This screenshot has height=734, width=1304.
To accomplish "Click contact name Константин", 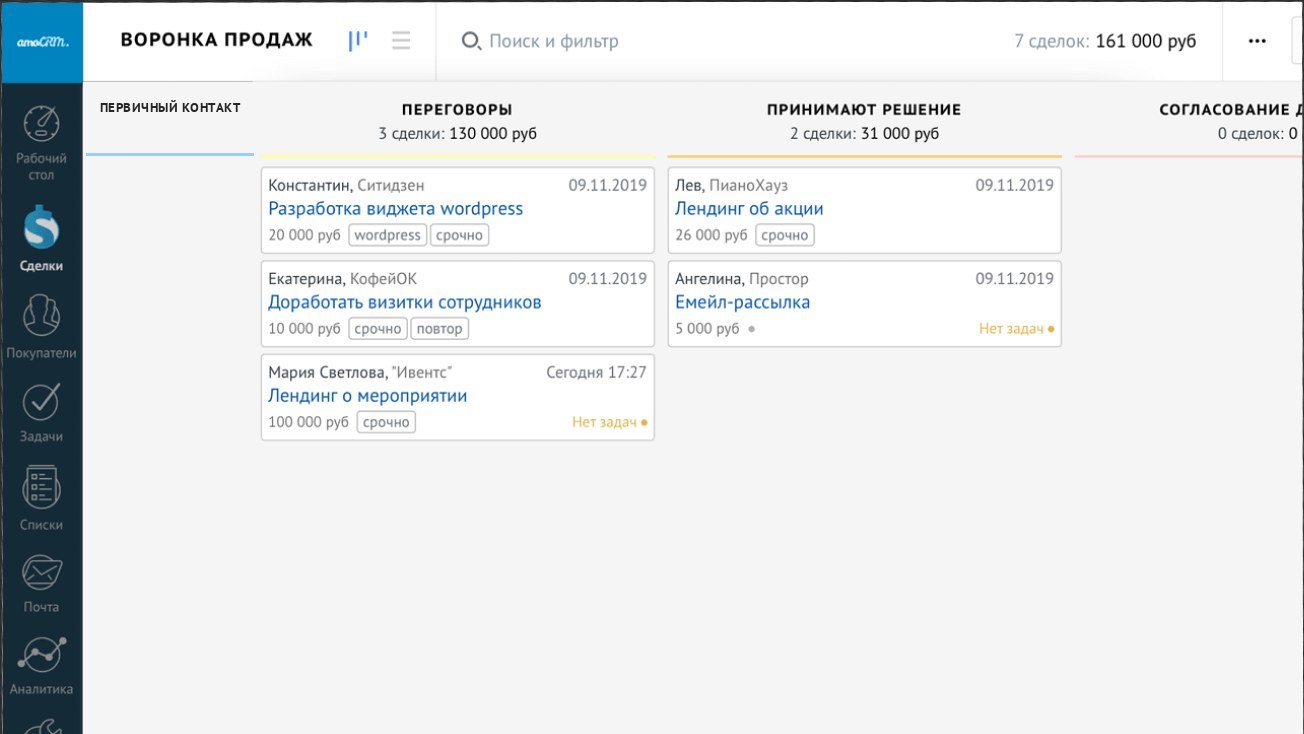I will click(310, 185).
